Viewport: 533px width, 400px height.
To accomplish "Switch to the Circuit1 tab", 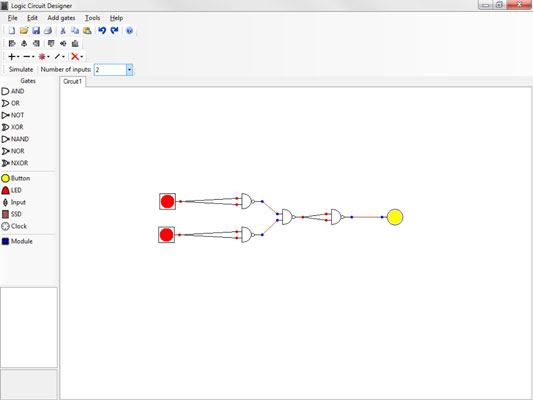I will point(72,82).
